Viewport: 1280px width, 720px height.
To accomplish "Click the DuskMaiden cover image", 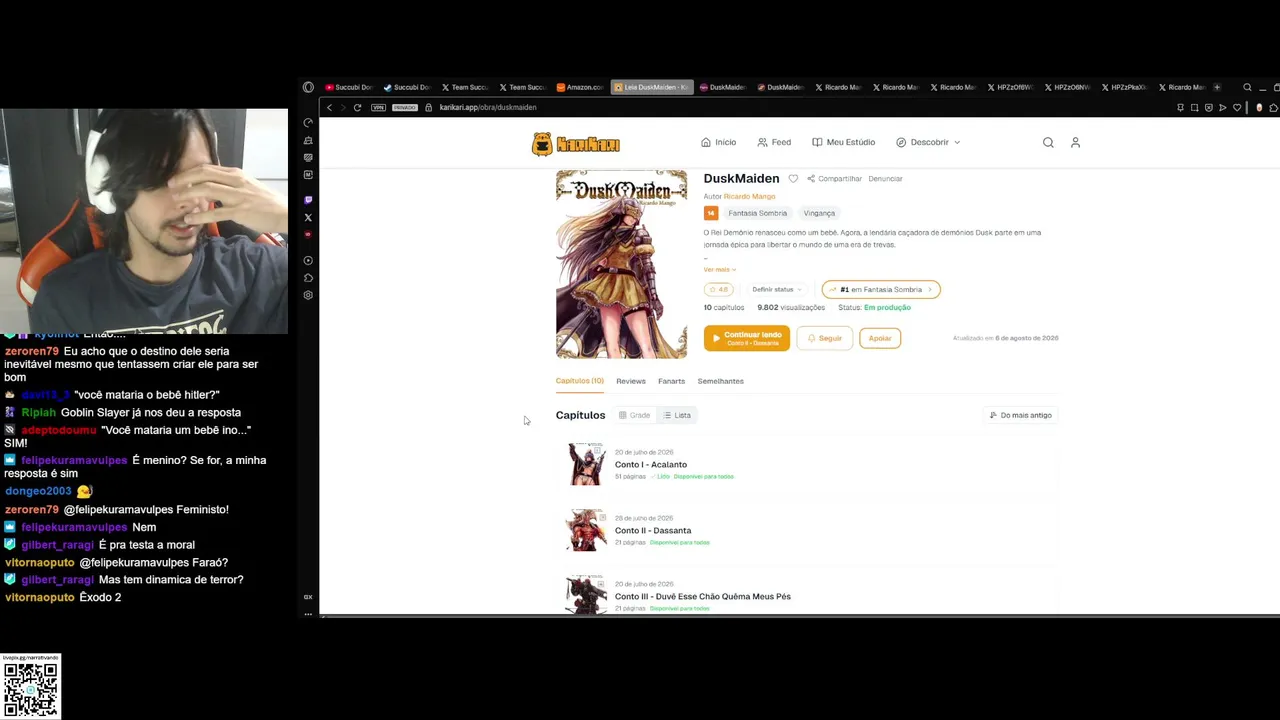I will coord(622,264).
